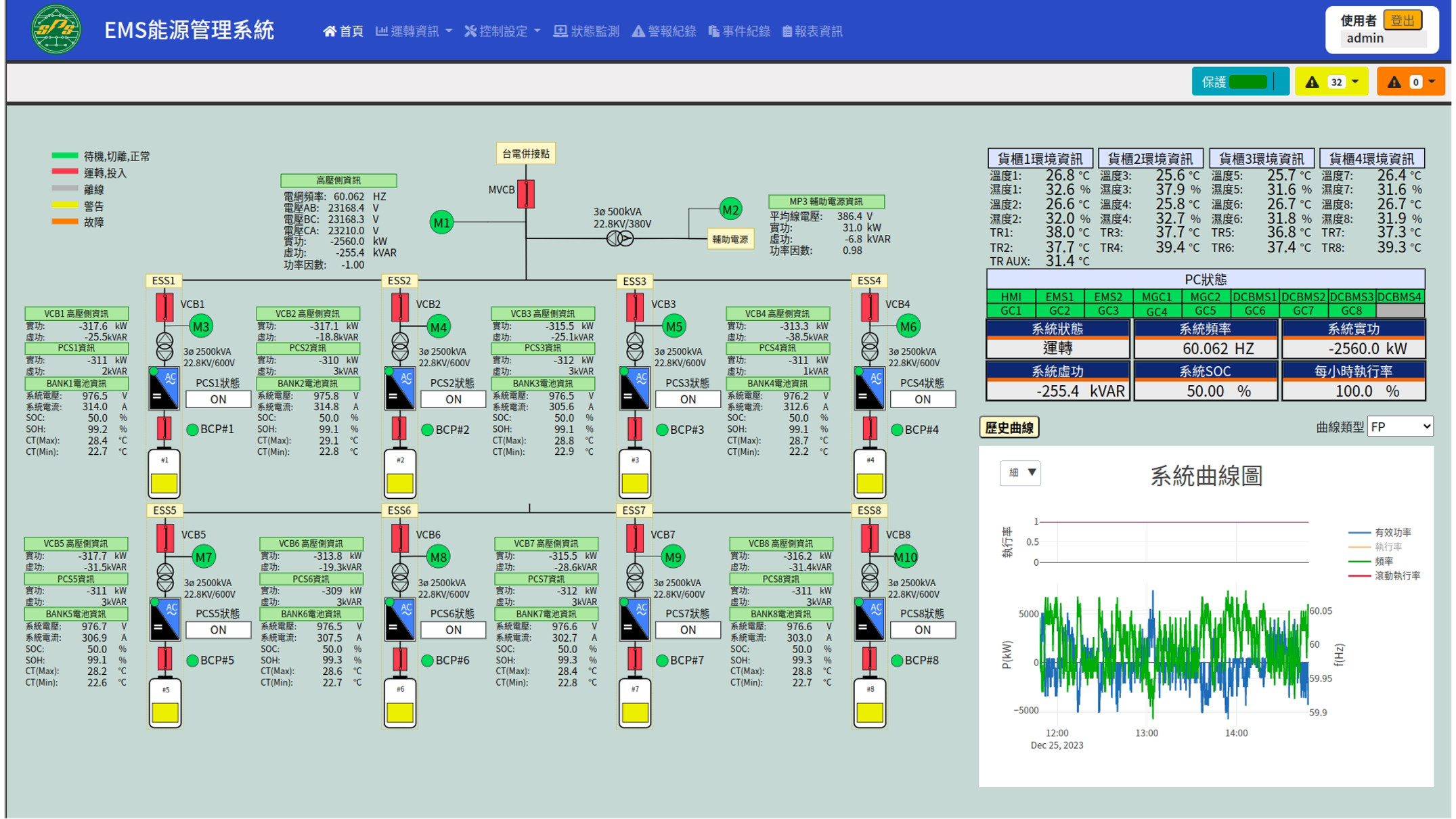
Task: Click the 歷史曲線 button
Action: (1008, 427)
